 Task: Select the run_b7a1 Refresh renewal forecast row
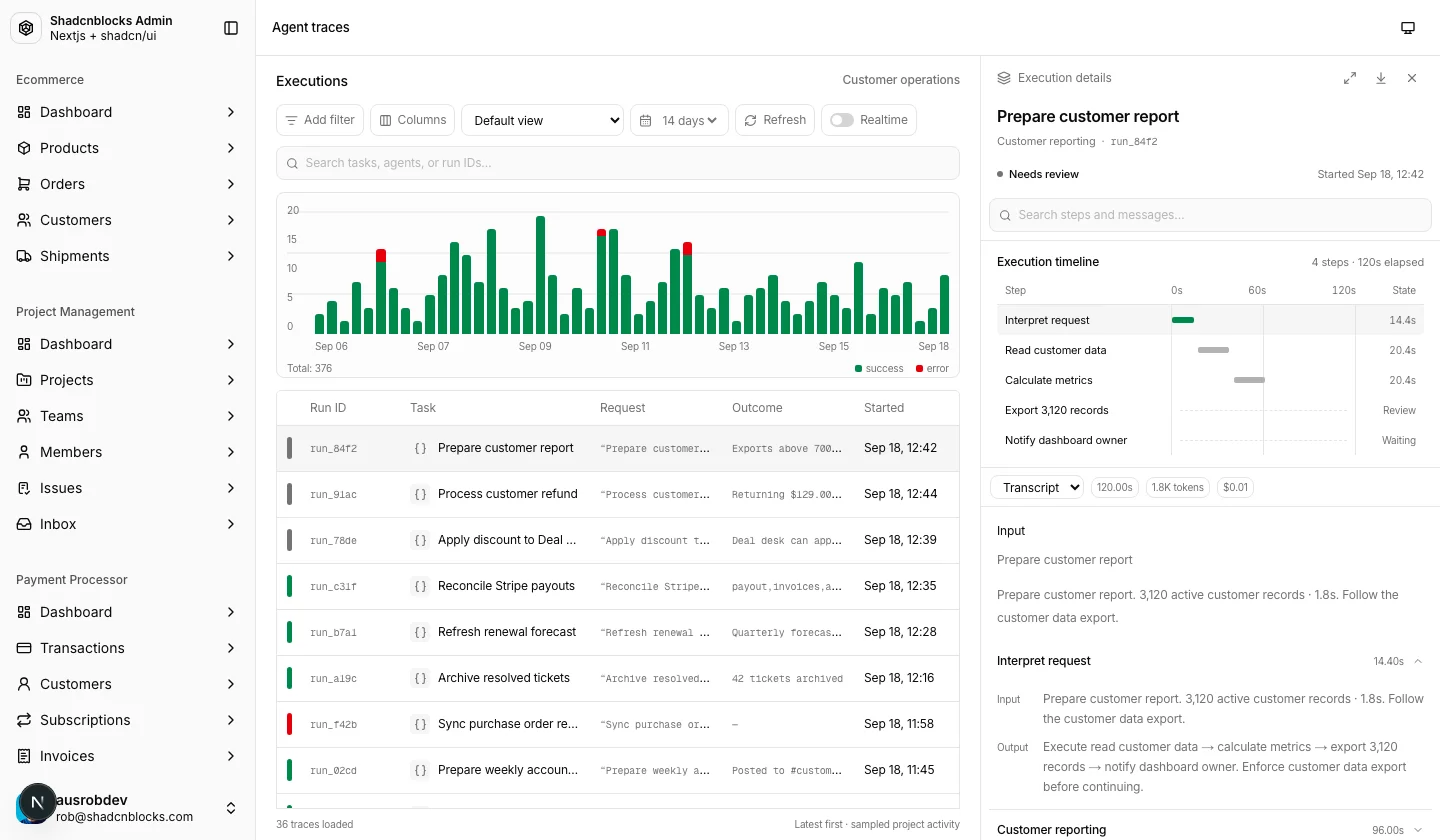point(618,632)
